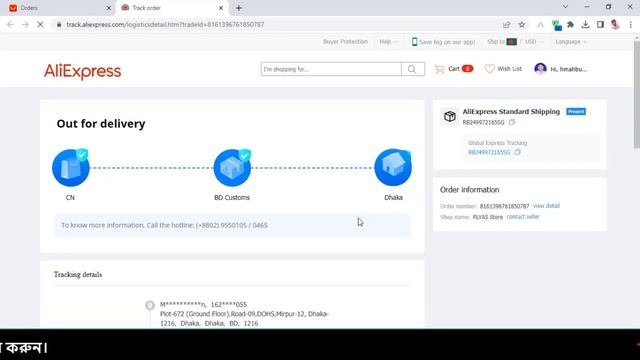This screenshot has height=360, width=640.
Task: Click order number 8161396761850787
Action: coord(504,206)
